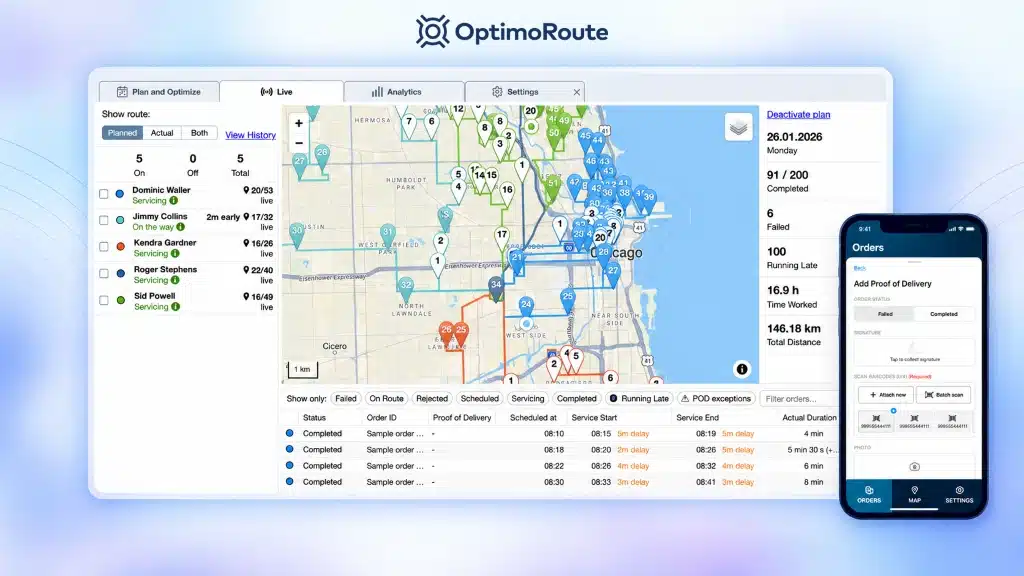Select the order row scheduled at 08:10

(x=562, y=434)
